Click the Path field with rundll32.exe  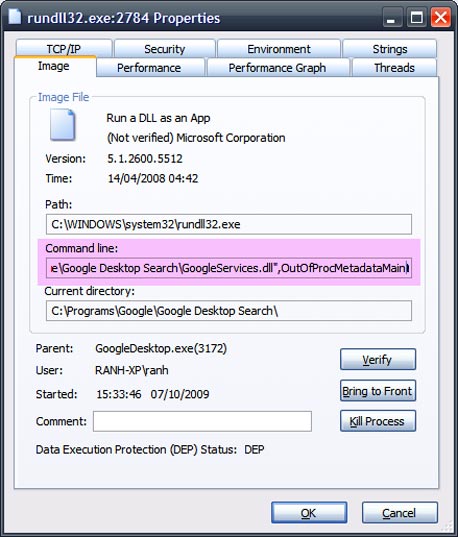coord(229,224)
